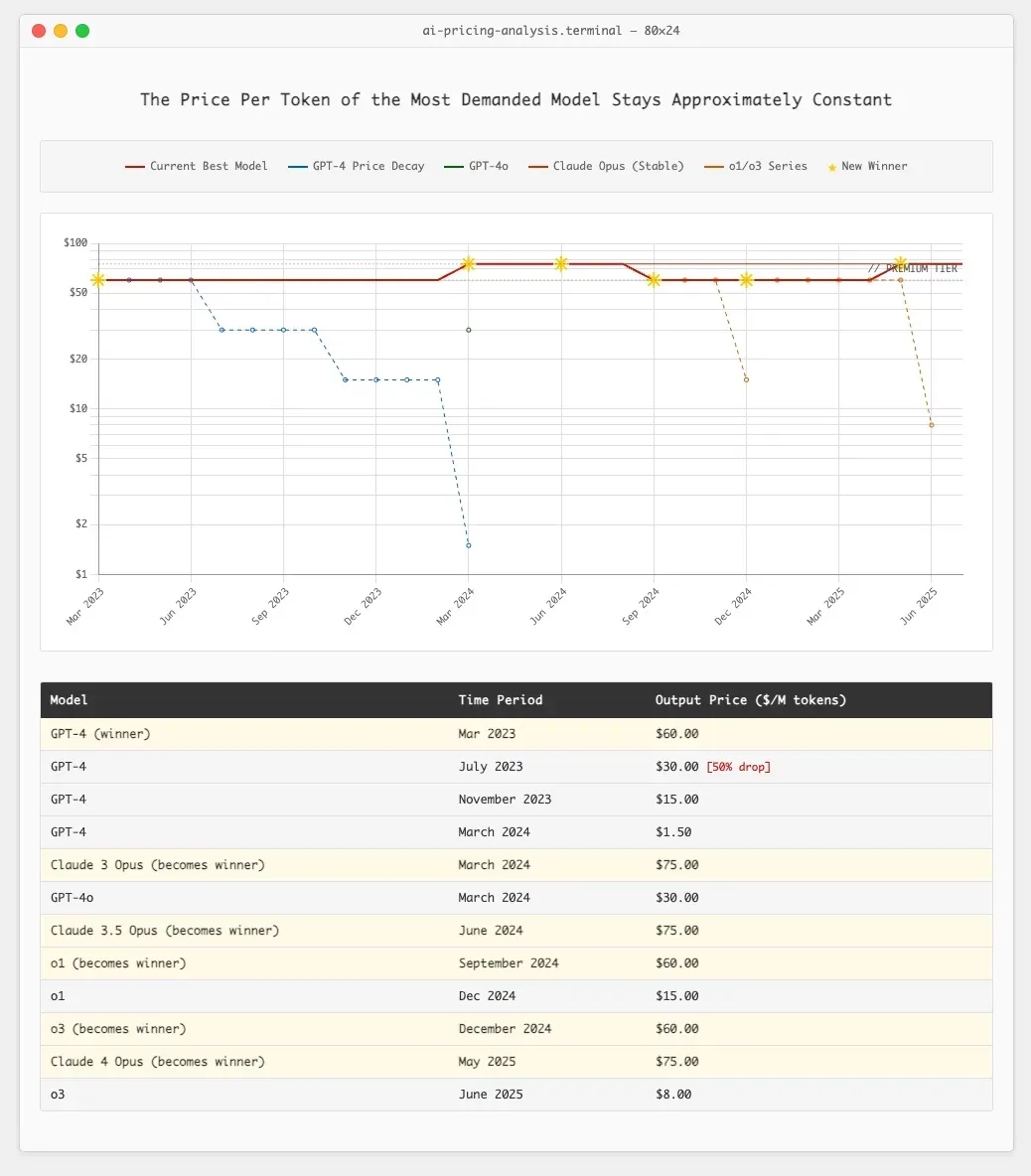Toggle the Current Best Model legend entry
Viewport: 1031px width, 1176px height.
point(197,167)
